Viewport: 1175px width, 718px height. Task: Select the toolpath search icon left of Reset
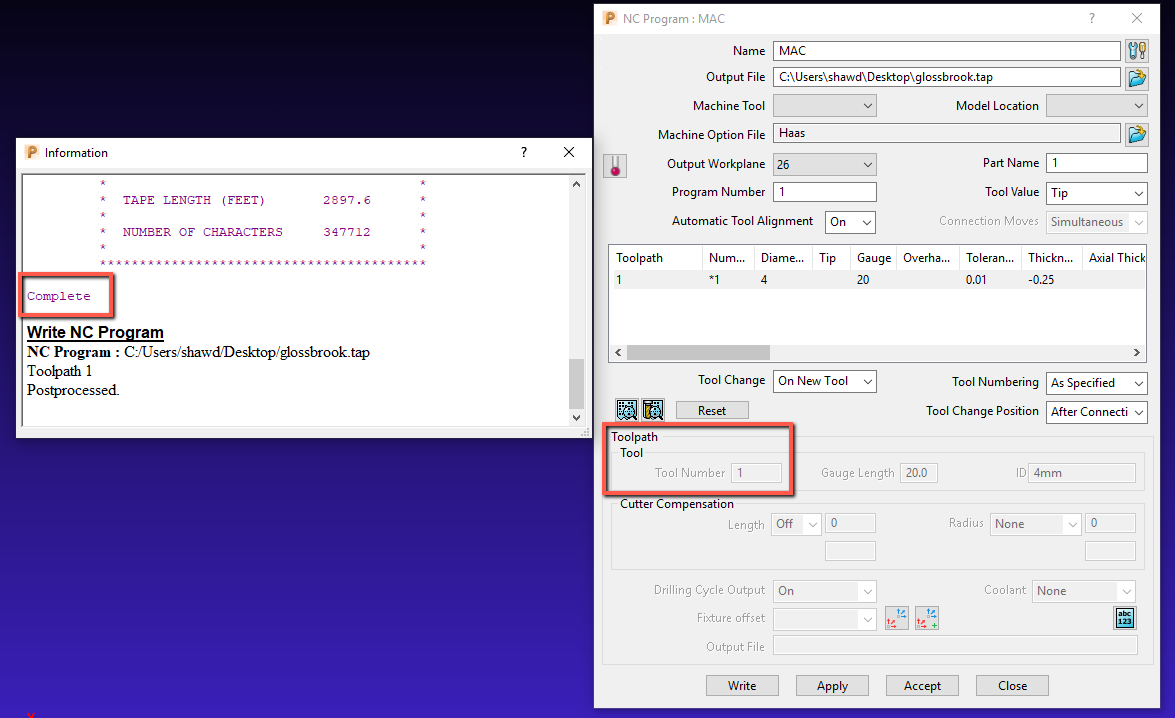coord(626,409)
